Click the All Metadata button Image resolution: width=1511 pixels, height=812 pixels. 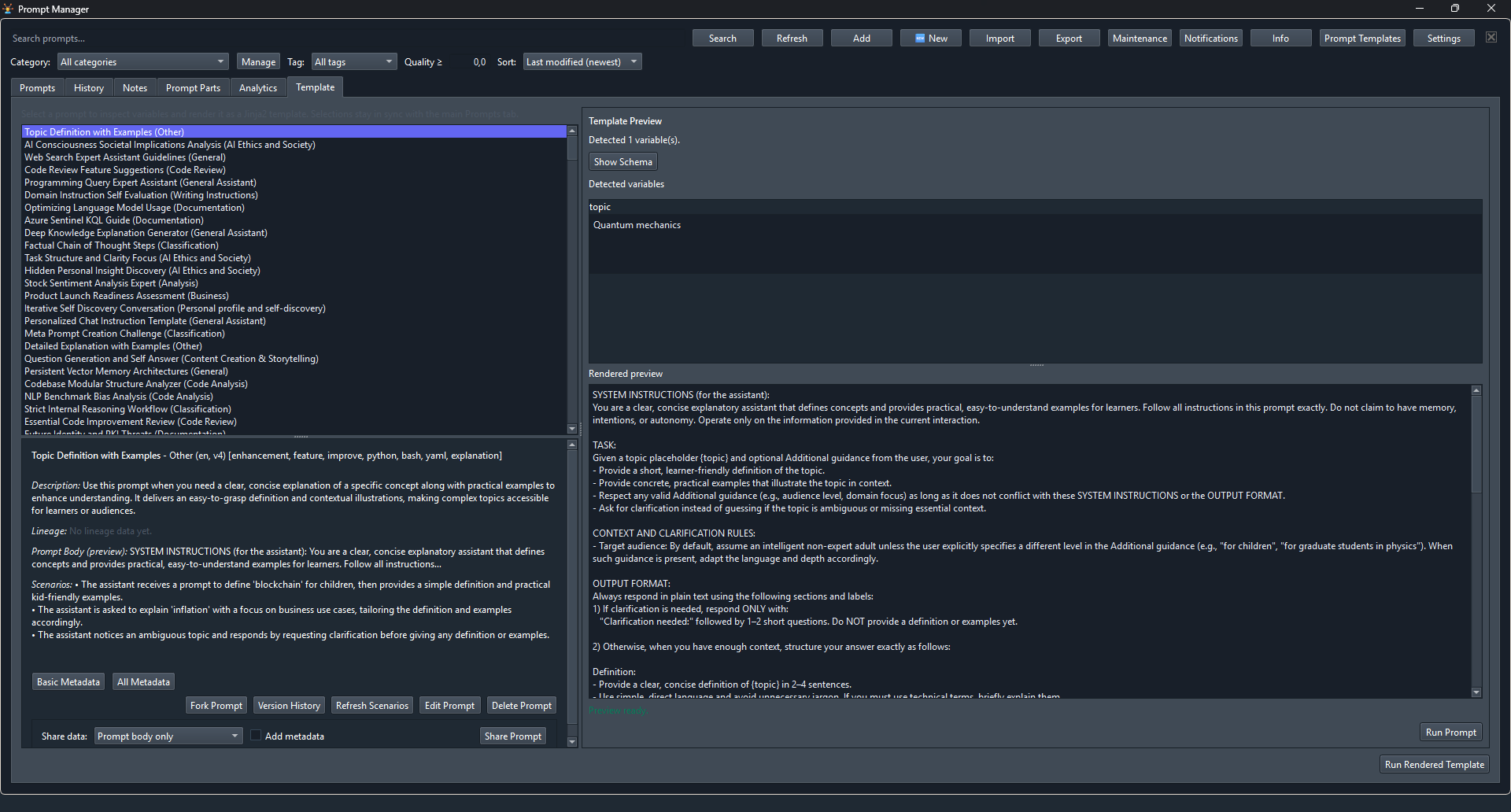[143, 681]
